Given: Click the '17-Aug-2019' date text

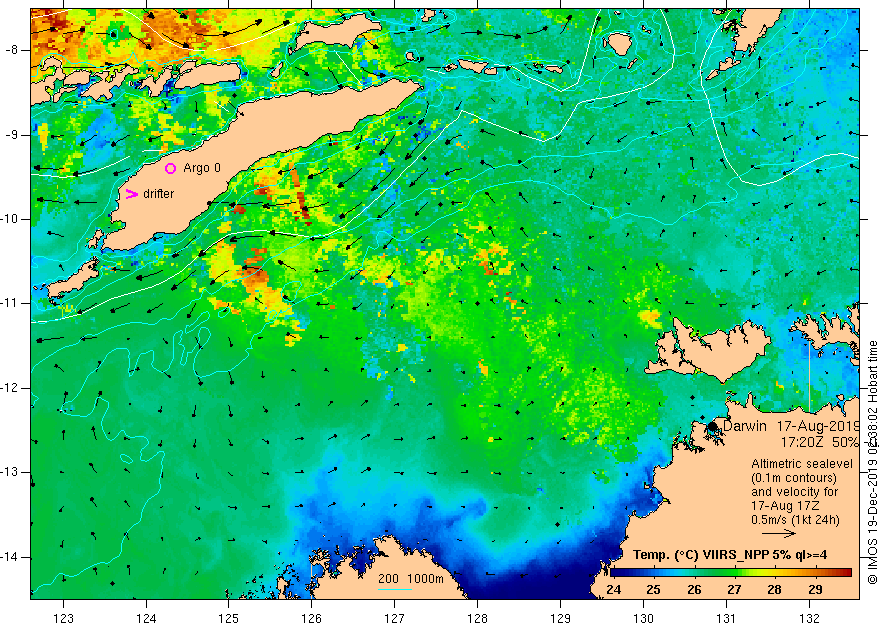Looking at the screenshot, I should pyautogui.click(x=818, y=426).
